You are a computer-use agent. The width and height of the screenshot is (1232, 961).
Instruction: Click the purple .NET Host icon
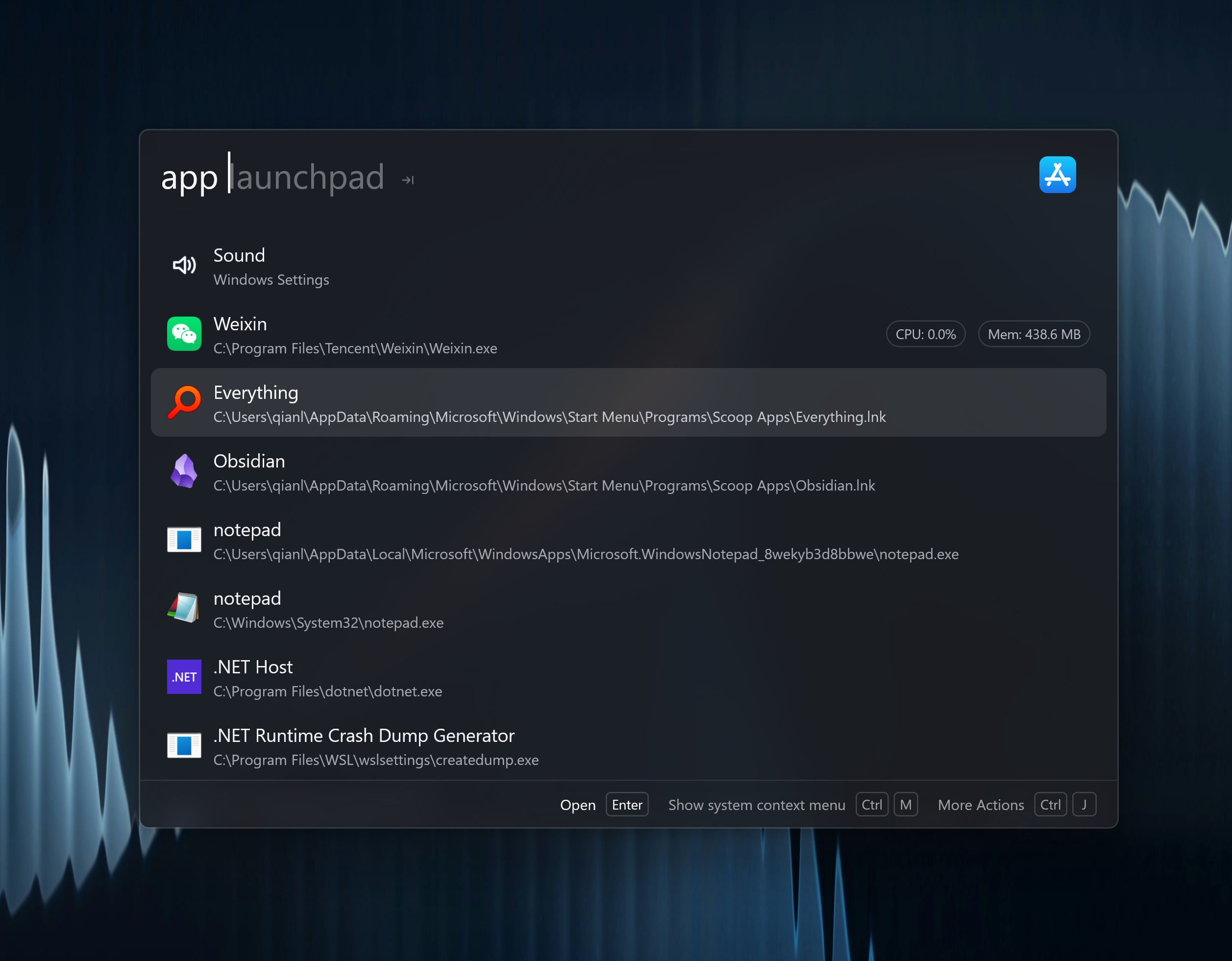[184, 677]
